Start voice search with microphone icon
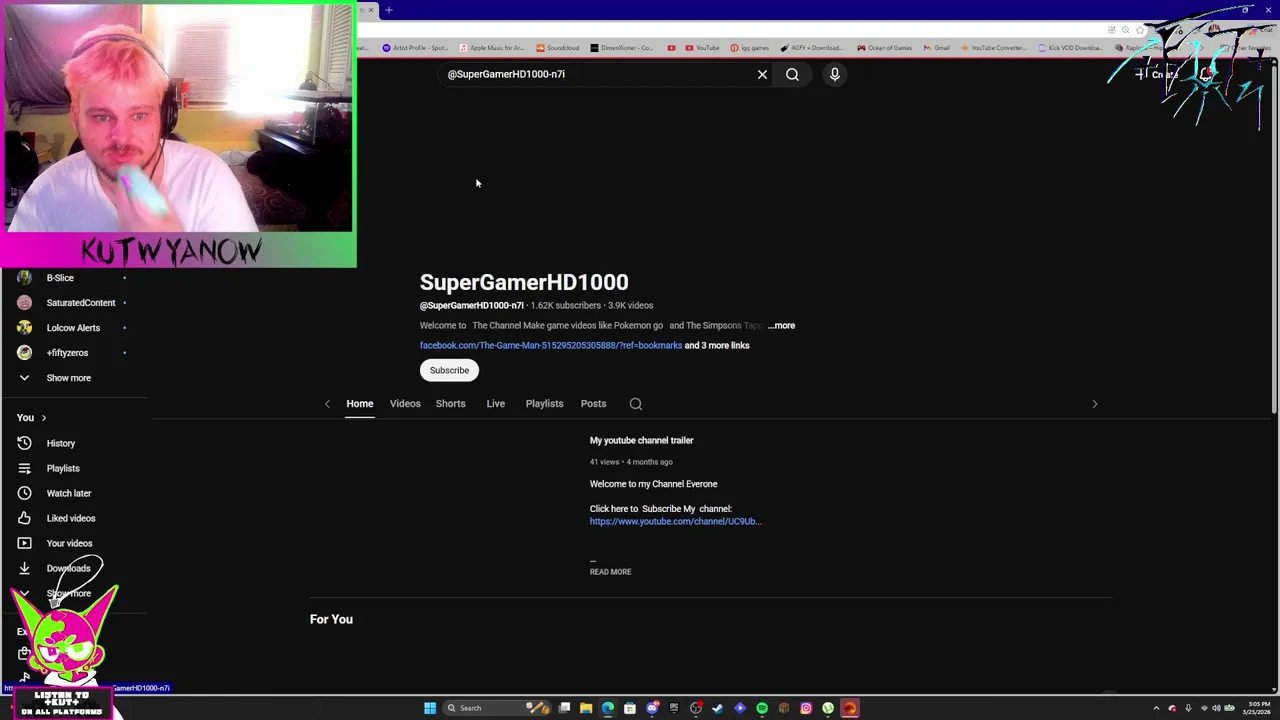Screen dimensions: 1280x720 pos(834,74)
